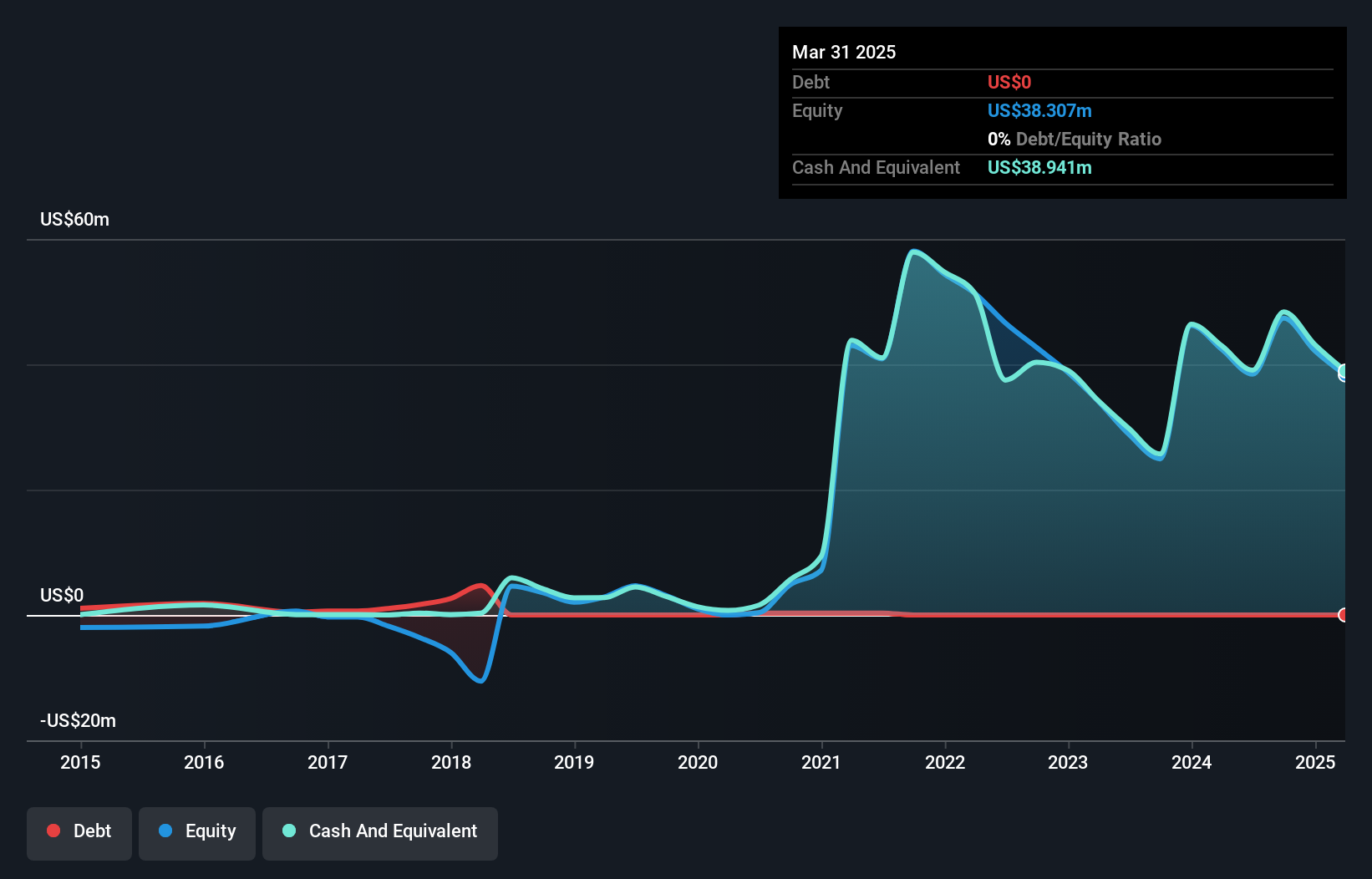This screenshot has height=879, width=1372.
Task: Click the red Debt legend dot
Action: tap(53, 831)
